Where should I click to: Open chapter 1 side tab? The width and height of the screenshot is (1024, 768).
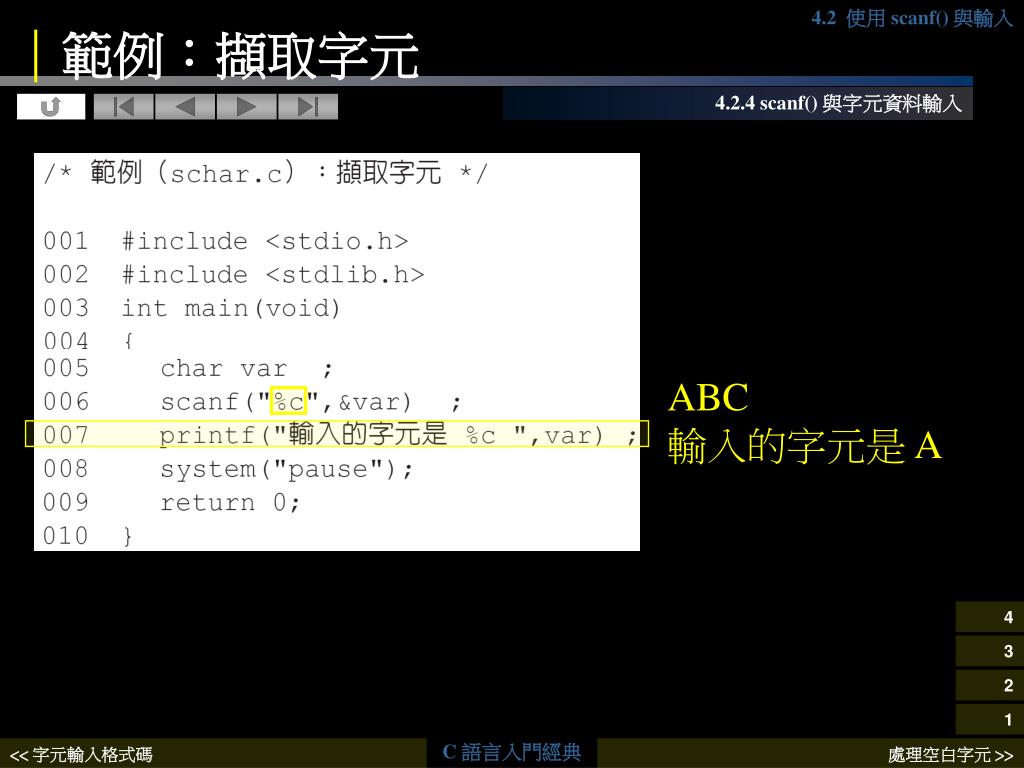pos(989,719)
